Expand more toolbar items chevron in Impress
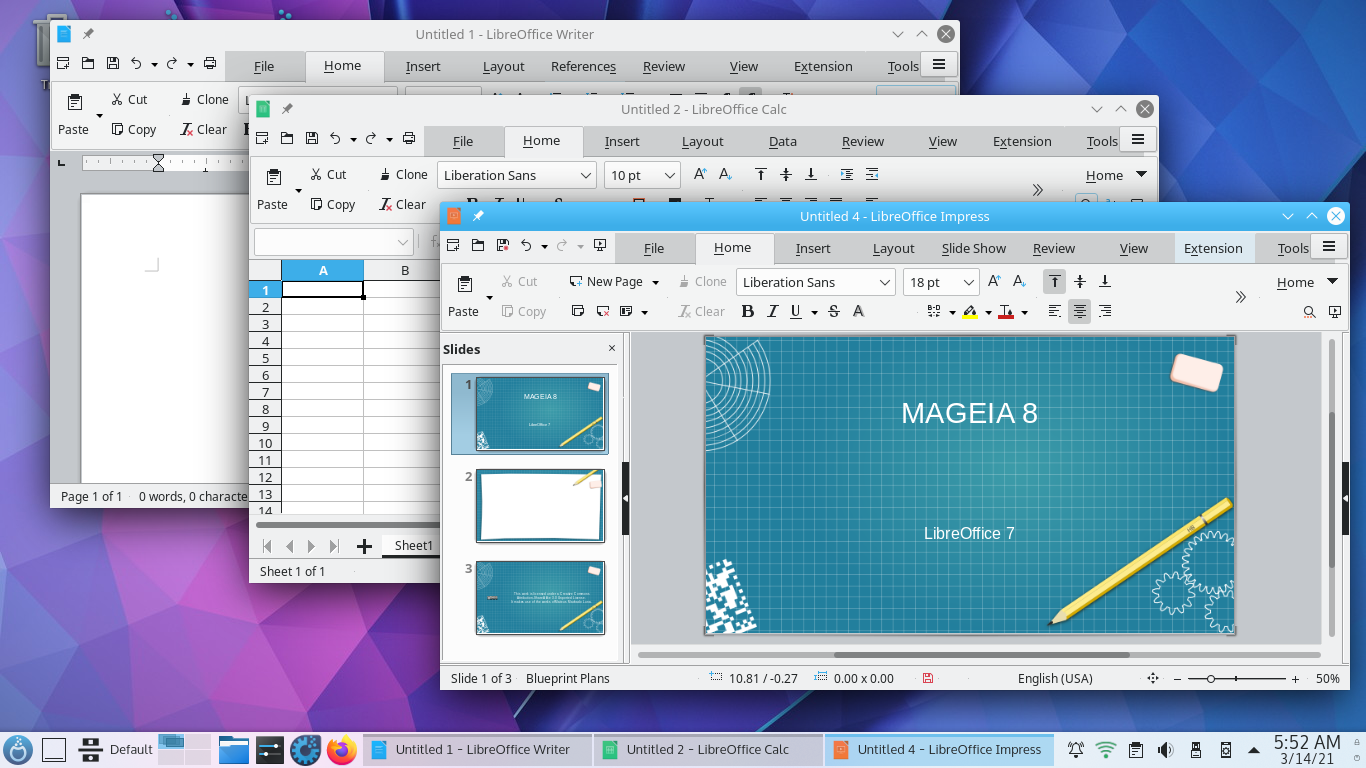The height and width of the screenshot is (768, 1366). [x=1240, y=297]
